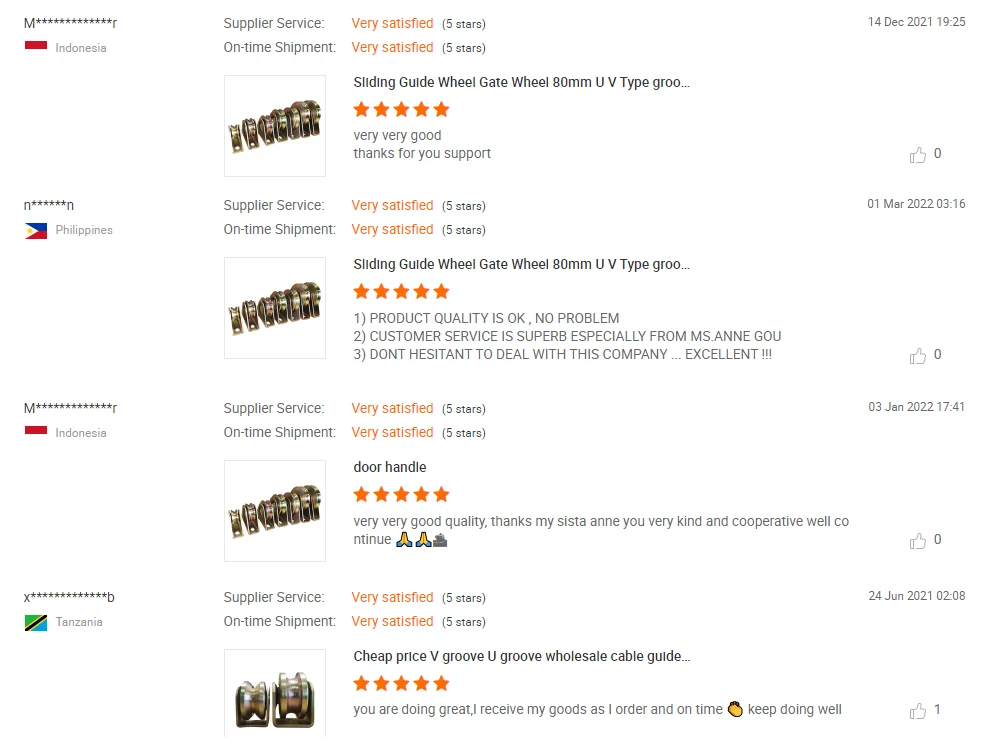The height and width of the screenshot is (750, 983).
Task: Open first 'Sliding Guide Wheel Gate Wheel' product link
Action: tap(522, 83)
